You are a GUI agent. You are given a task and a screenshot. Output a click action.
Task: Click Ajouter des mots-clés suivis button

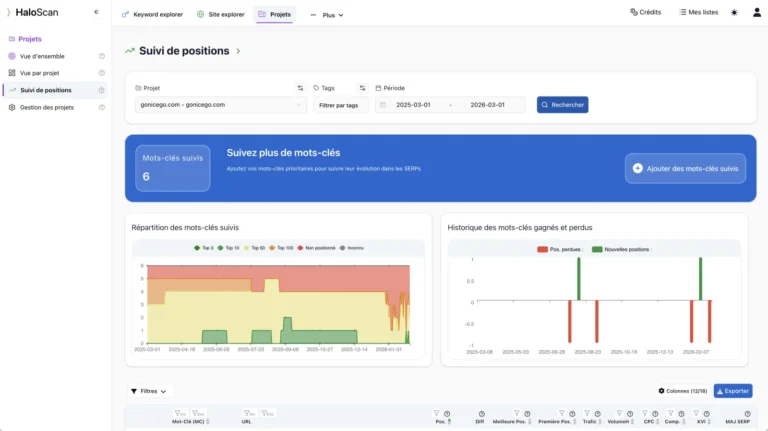(x=685, y=168)
